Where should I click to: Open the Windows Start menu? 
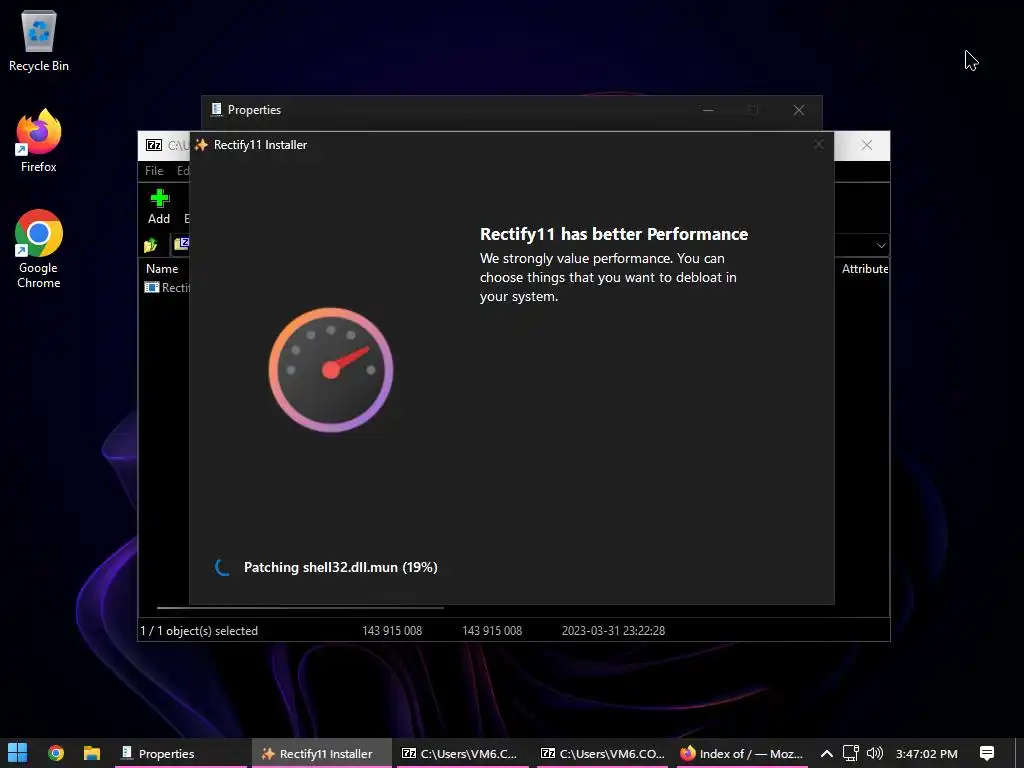tap(18, 753)
